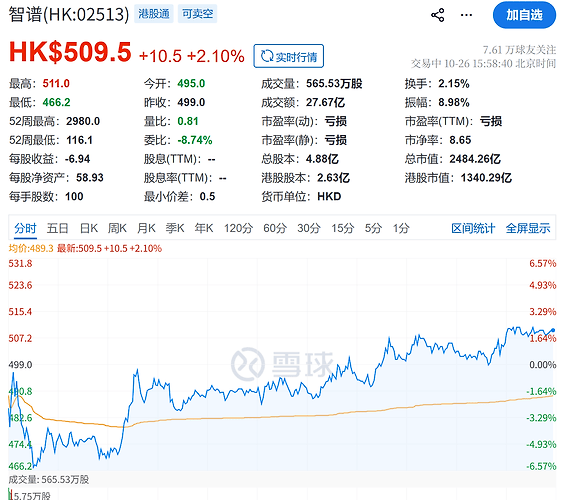Click the 港股股本 value 2.63亿

(333, 178)
